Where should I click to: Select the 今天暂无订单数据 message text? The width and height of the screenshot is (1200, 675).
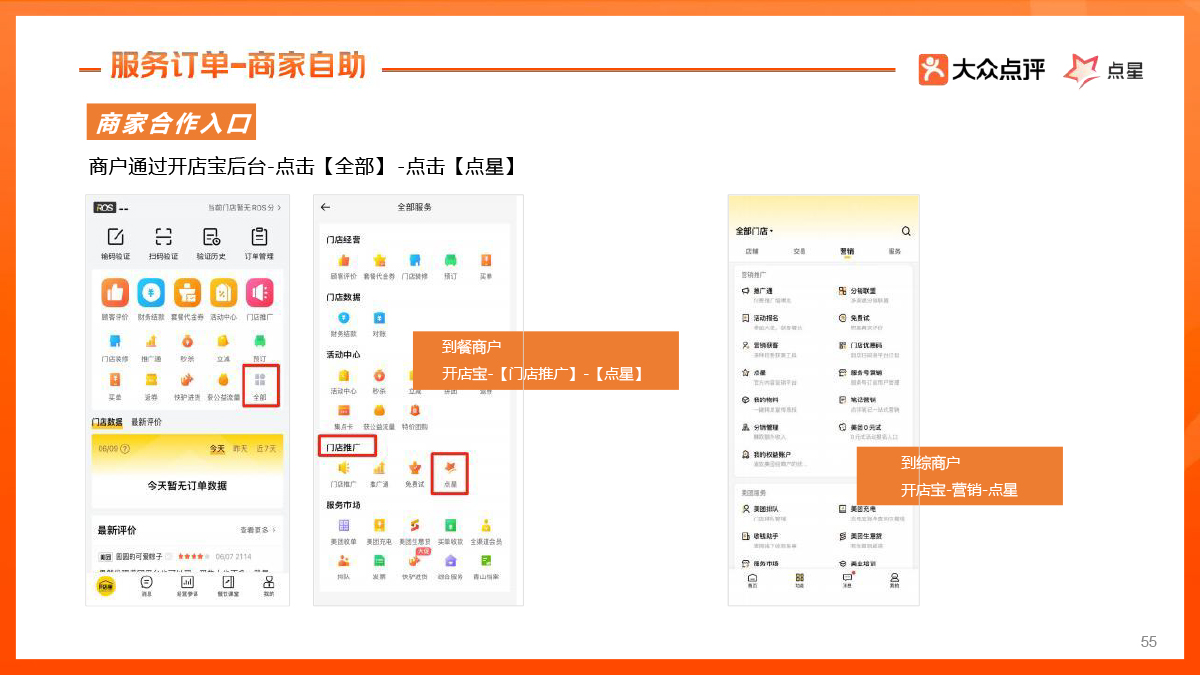point(187,485)
